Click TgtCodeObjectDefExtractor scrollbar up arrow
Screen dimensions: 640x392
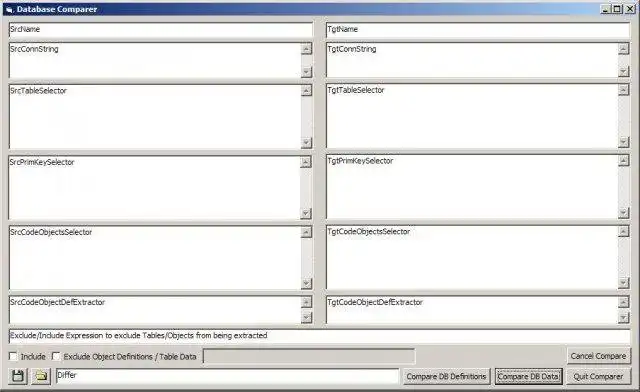623,303
